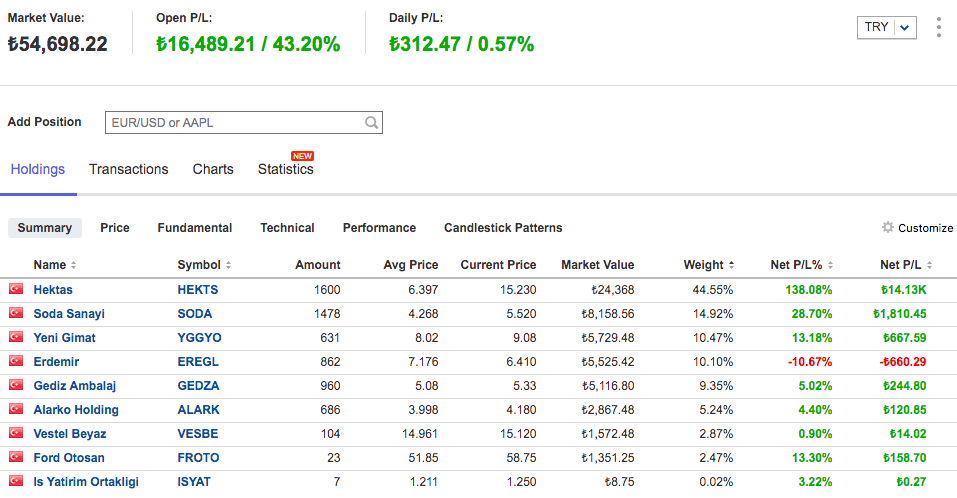Viewport: 957px width, 498px height.
Task: Sort holdings by Weight column arrow
Action: coord(730,266)
